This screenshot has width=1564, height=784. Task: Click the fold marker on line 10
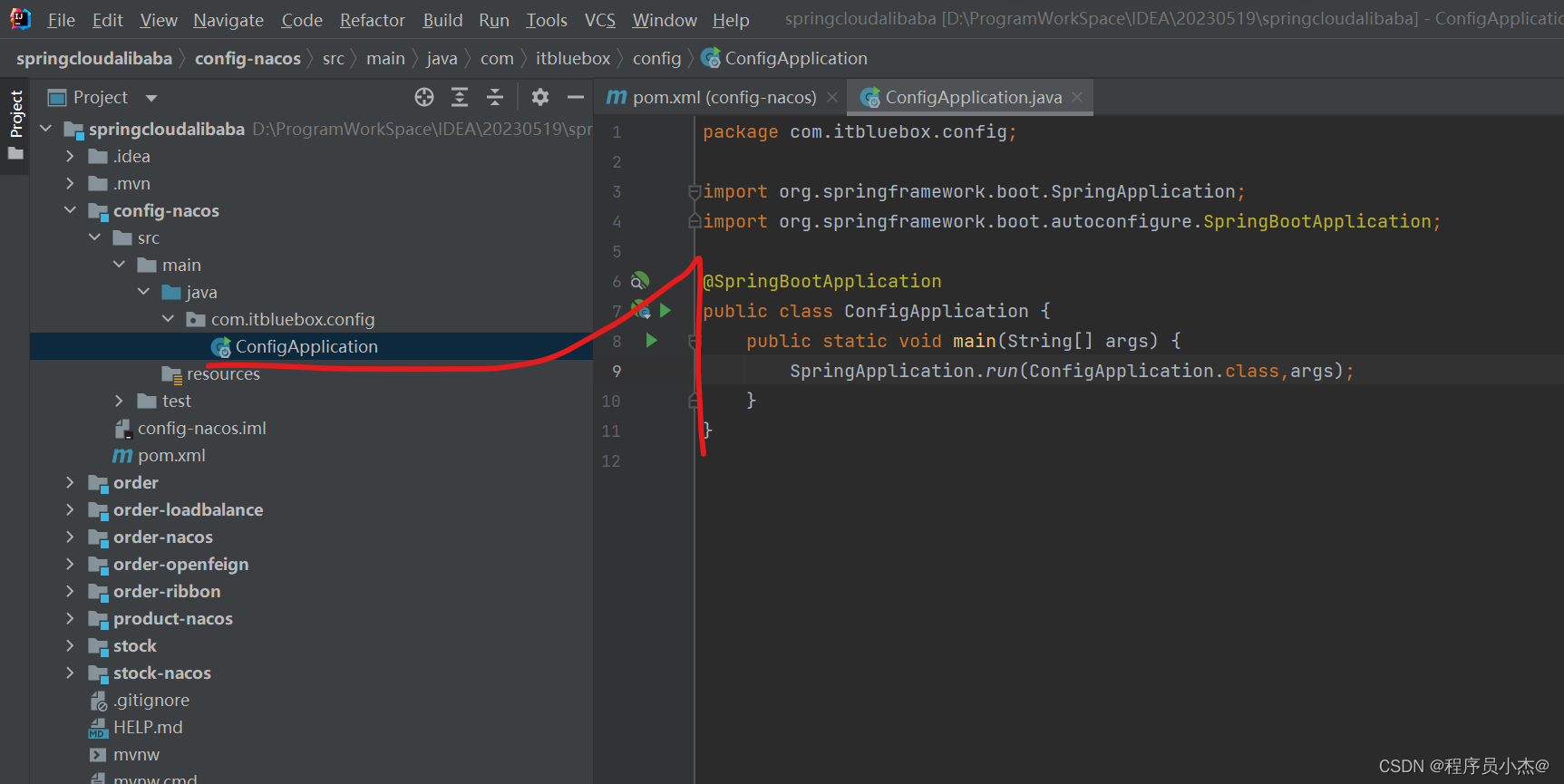pos(694,401)
